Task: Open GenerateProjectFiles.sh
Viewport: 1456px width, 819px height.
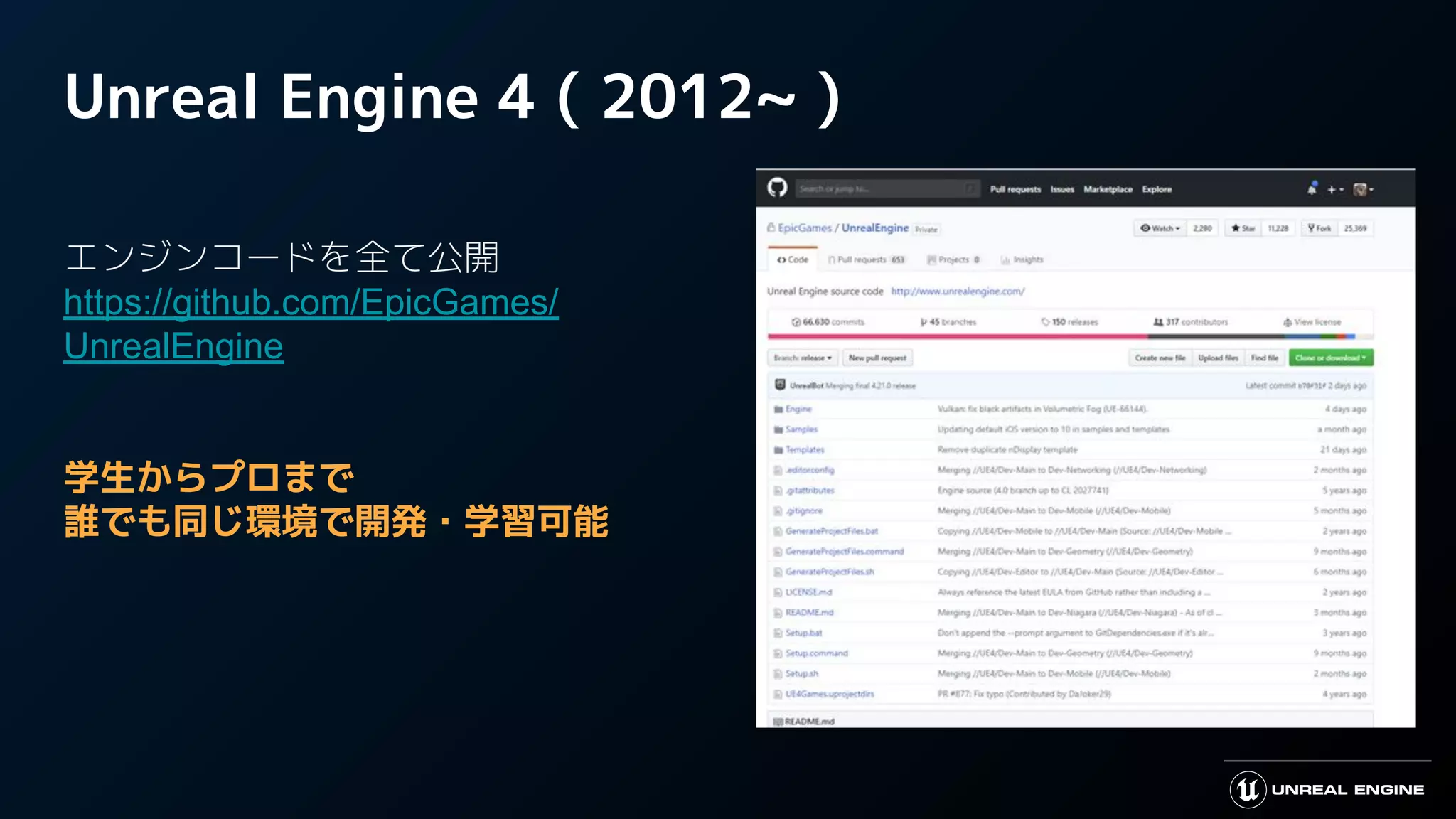Action: click(x=830, y=572)
